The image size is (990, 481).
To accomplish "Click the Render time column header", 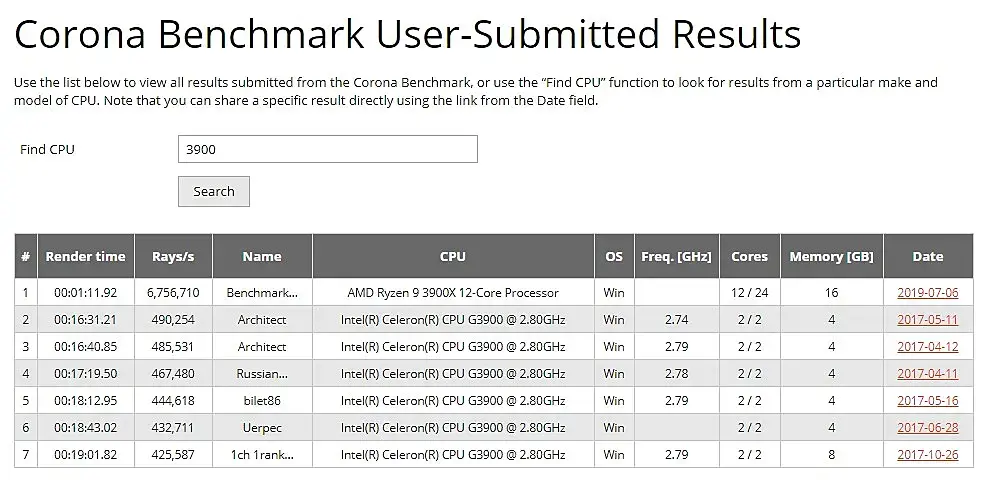I will click(x=85, y=256).
